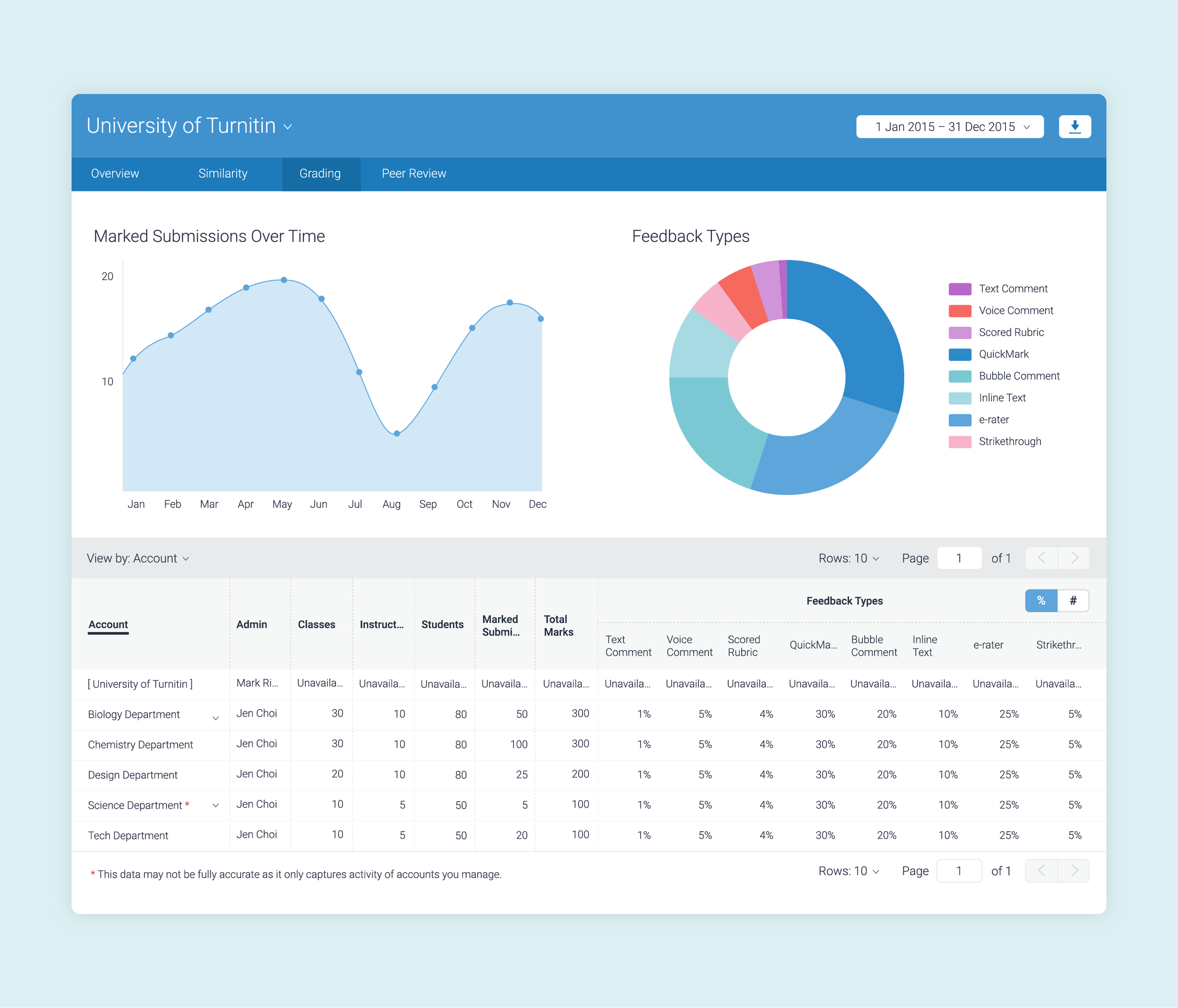
Task: Sort by the QuickMa... column header
Action: (x=813, y=645)
